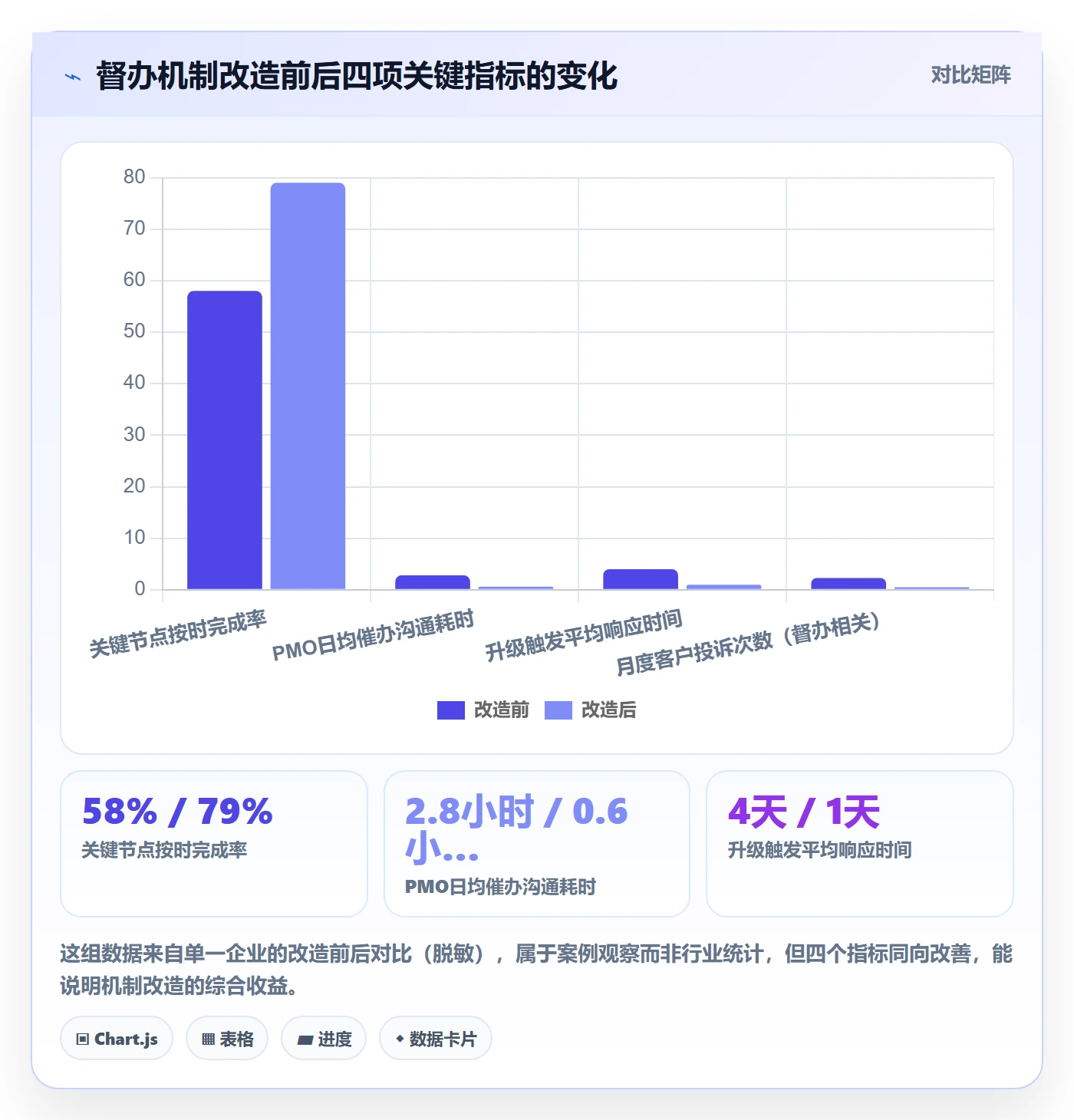Click the grid icon in the 表格 tag

(208, 1039)
